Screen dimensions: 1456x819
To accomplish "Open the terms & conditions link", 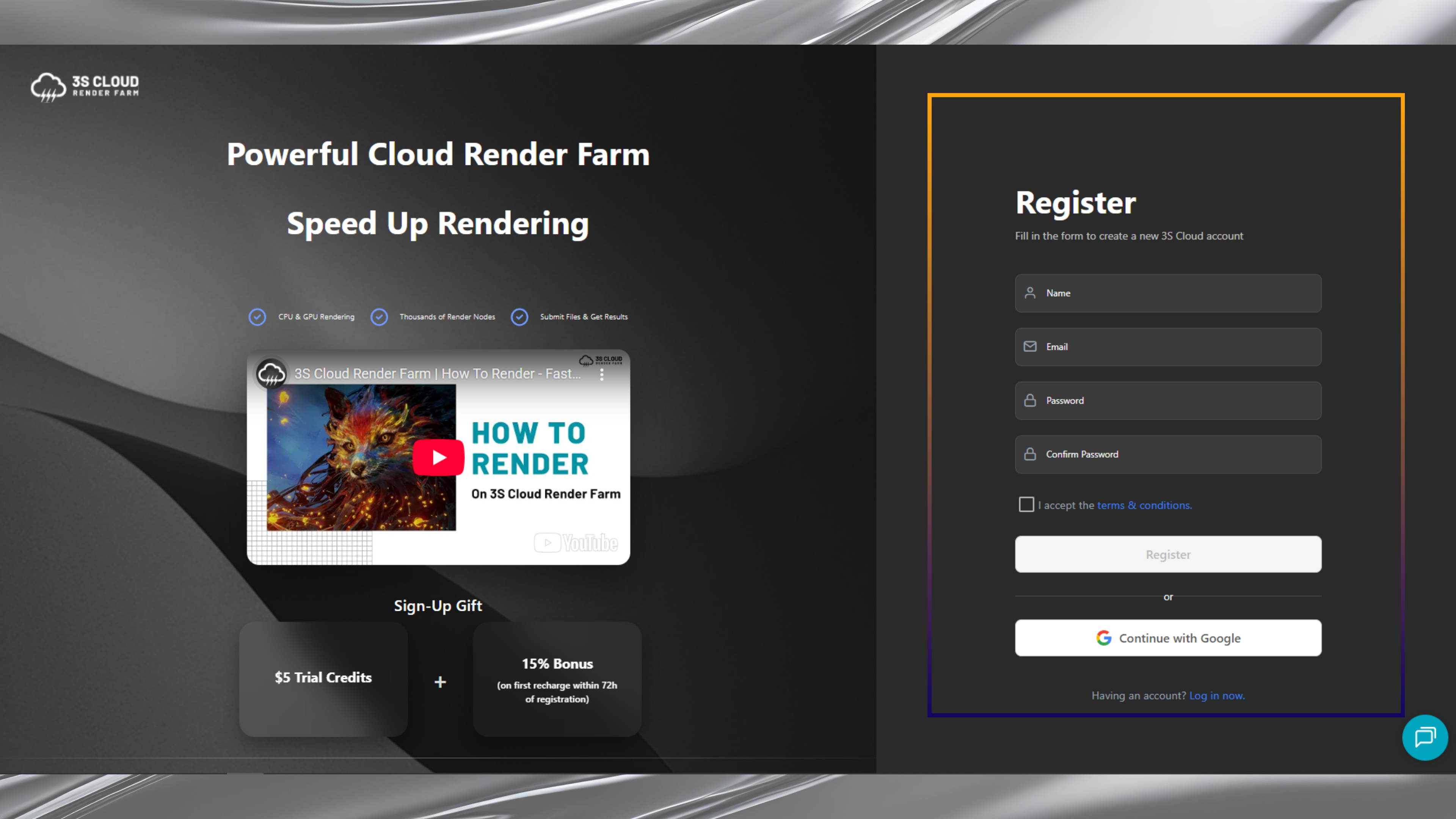I will (x=1144, y=505).
